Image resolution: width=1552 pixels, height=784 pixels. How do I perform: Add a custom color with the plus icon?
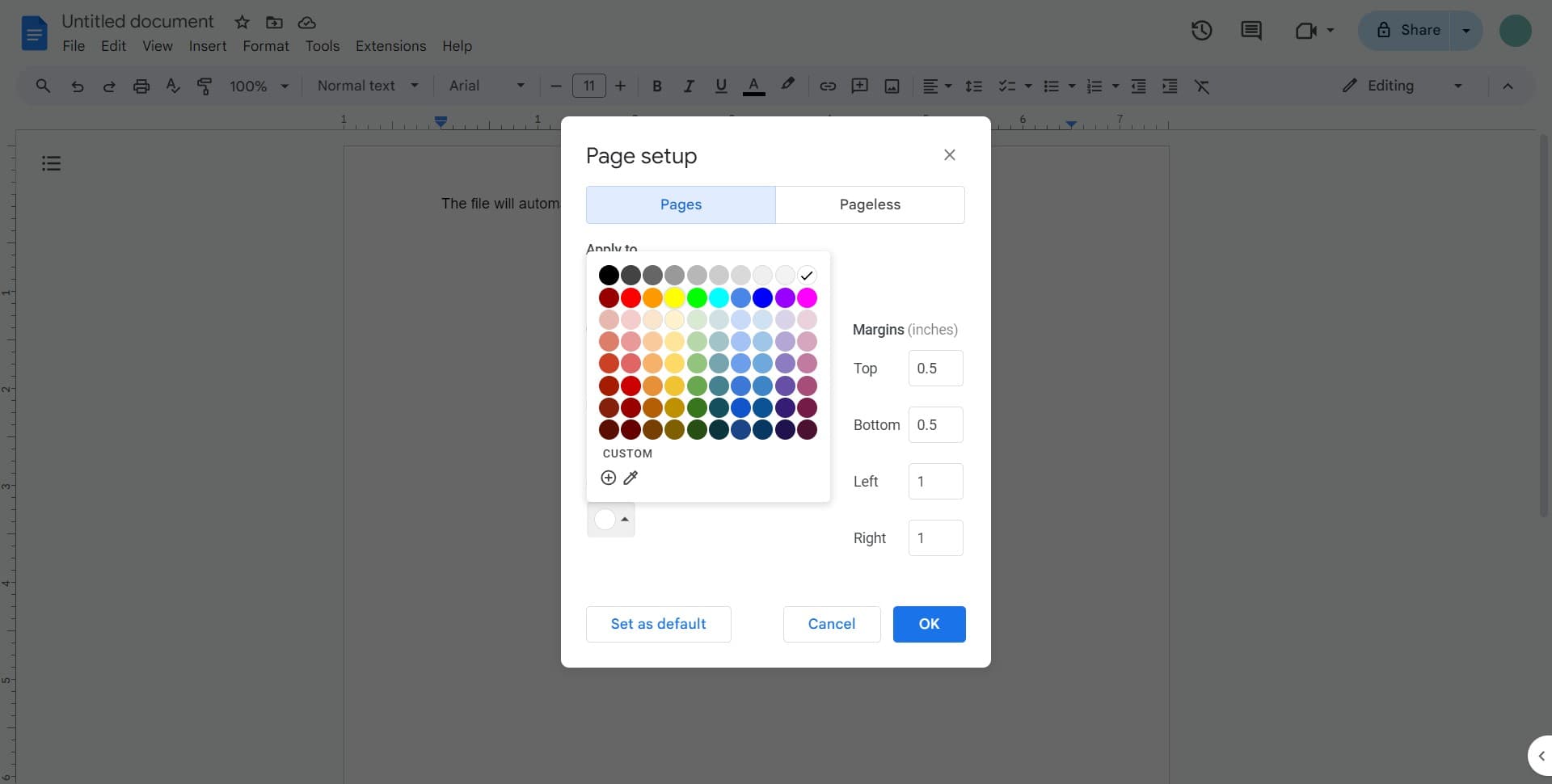607,478
